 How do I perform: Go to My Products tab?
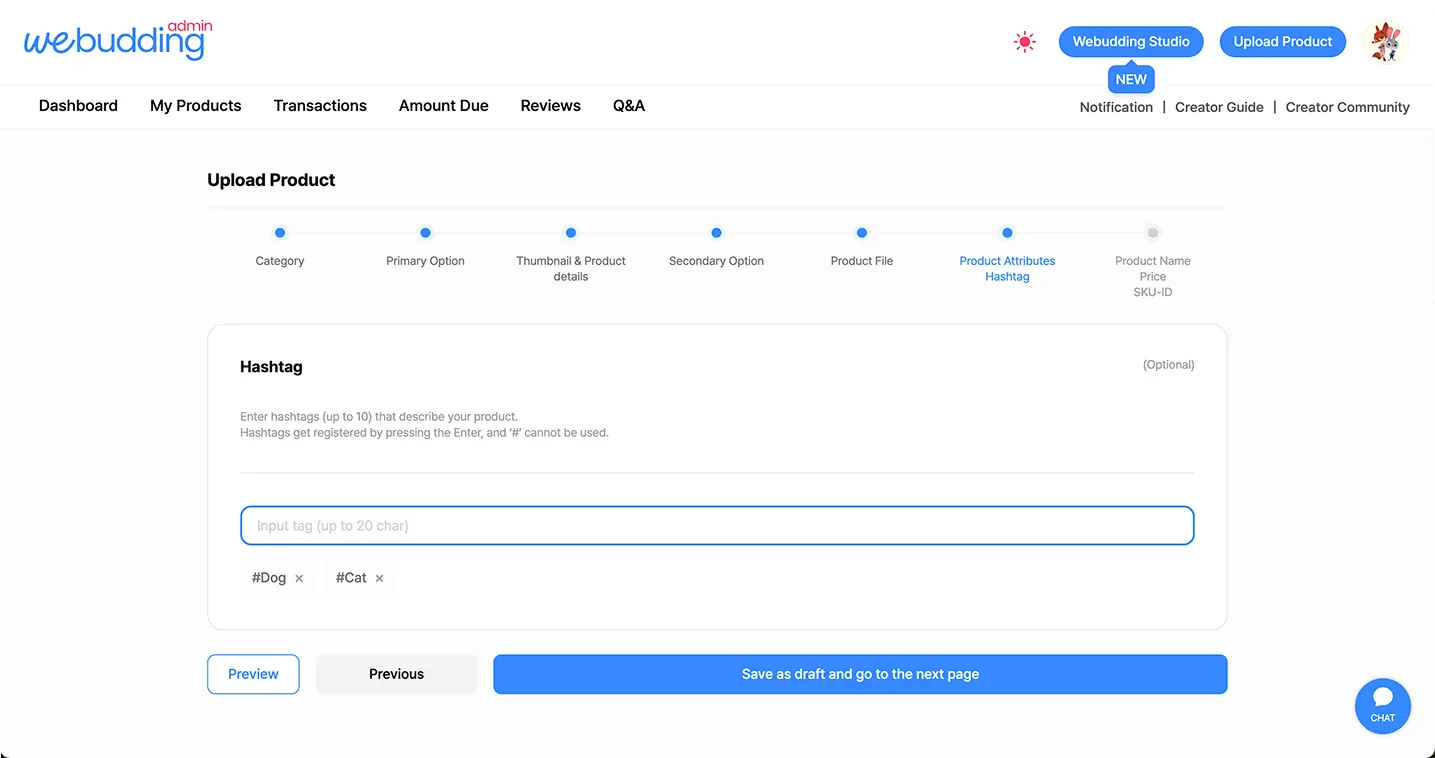[x=195, y=106]
